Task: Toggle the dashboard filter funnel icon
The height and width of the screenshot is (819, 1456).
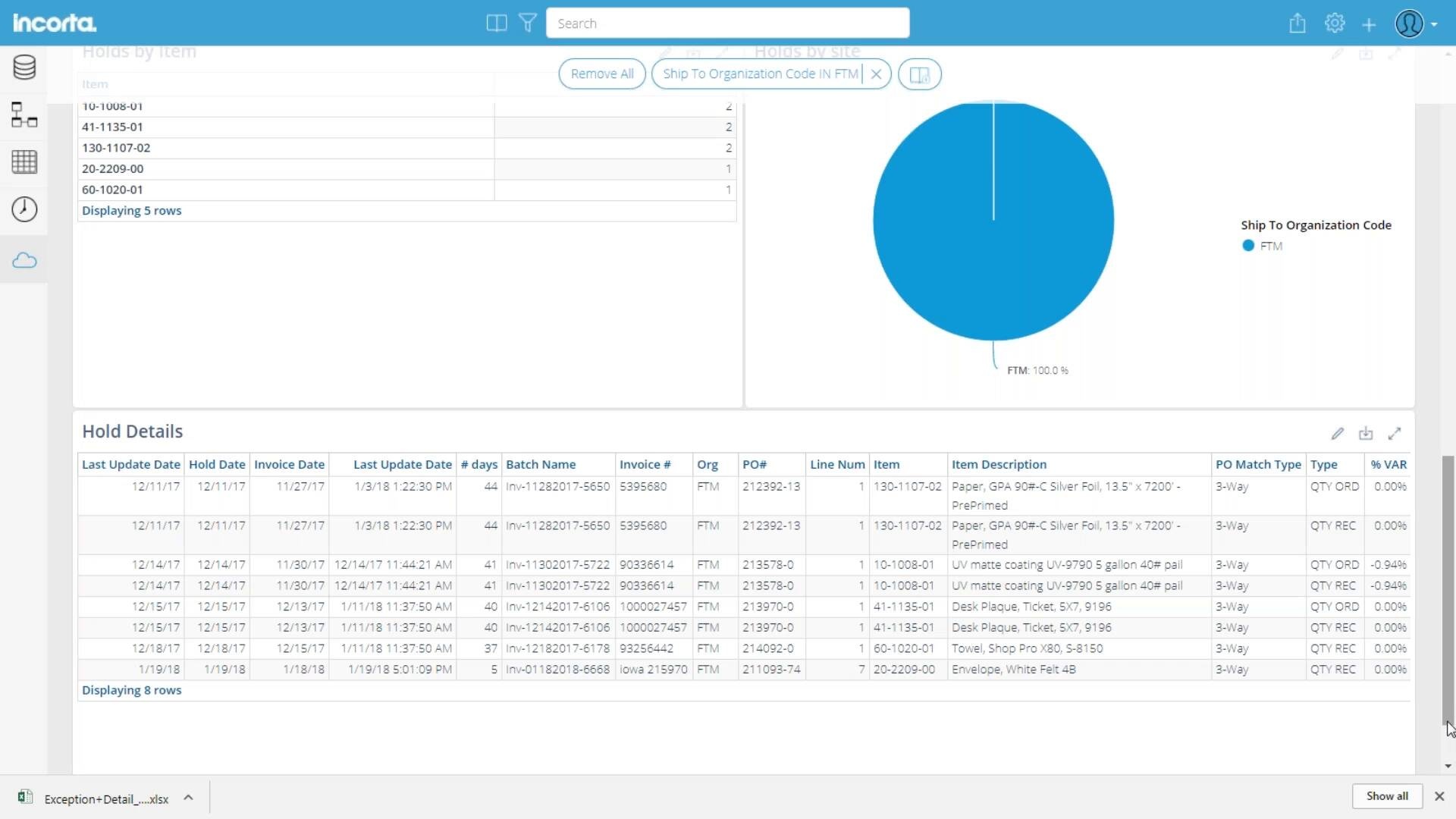Action: coord(528,23)
